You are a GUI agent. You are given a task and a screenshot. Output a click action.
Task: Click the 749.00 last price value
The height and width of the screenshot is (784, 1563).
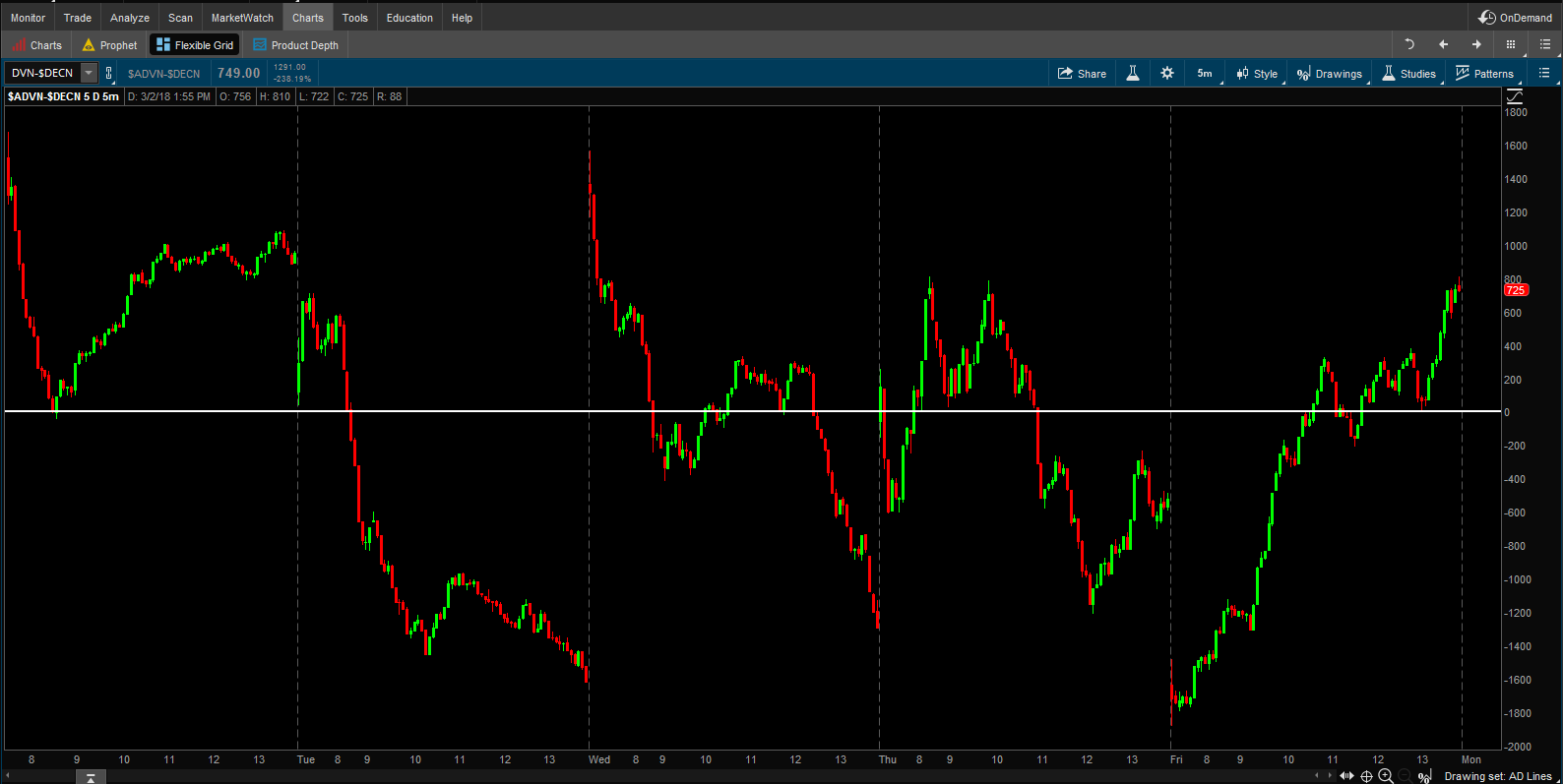pyautogui.click(x=238, y=73)
